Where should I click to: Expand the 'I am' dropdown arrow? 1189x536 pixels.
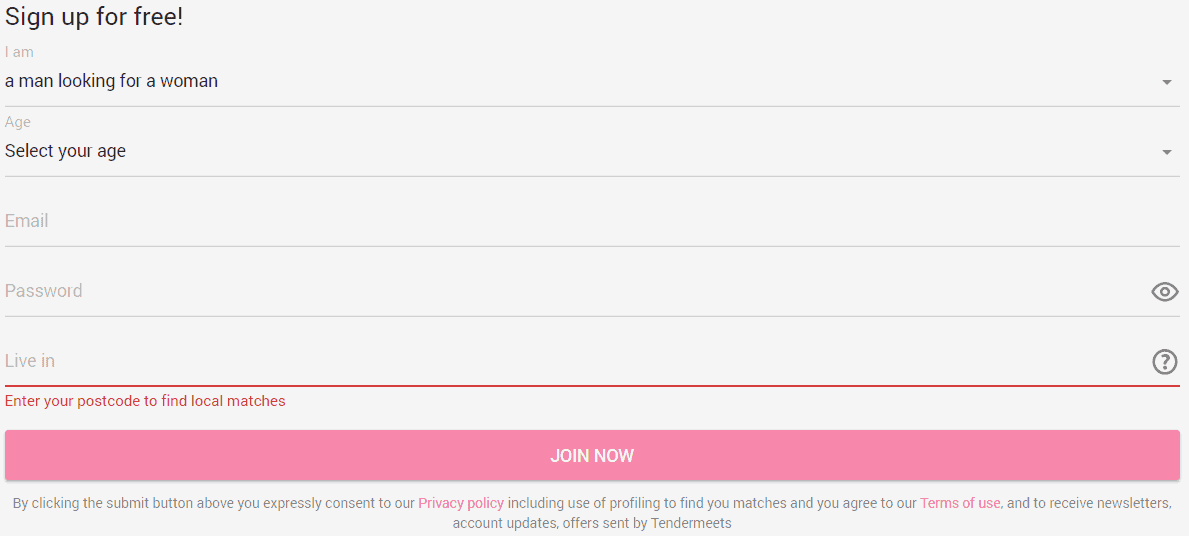[x=1167, y=82]
